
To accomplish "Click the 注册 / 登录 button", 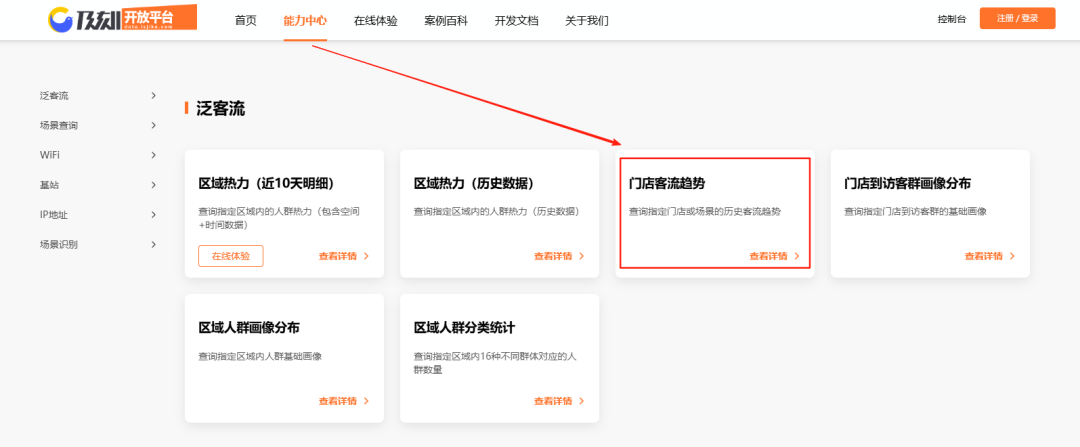I will (1017, 19).
